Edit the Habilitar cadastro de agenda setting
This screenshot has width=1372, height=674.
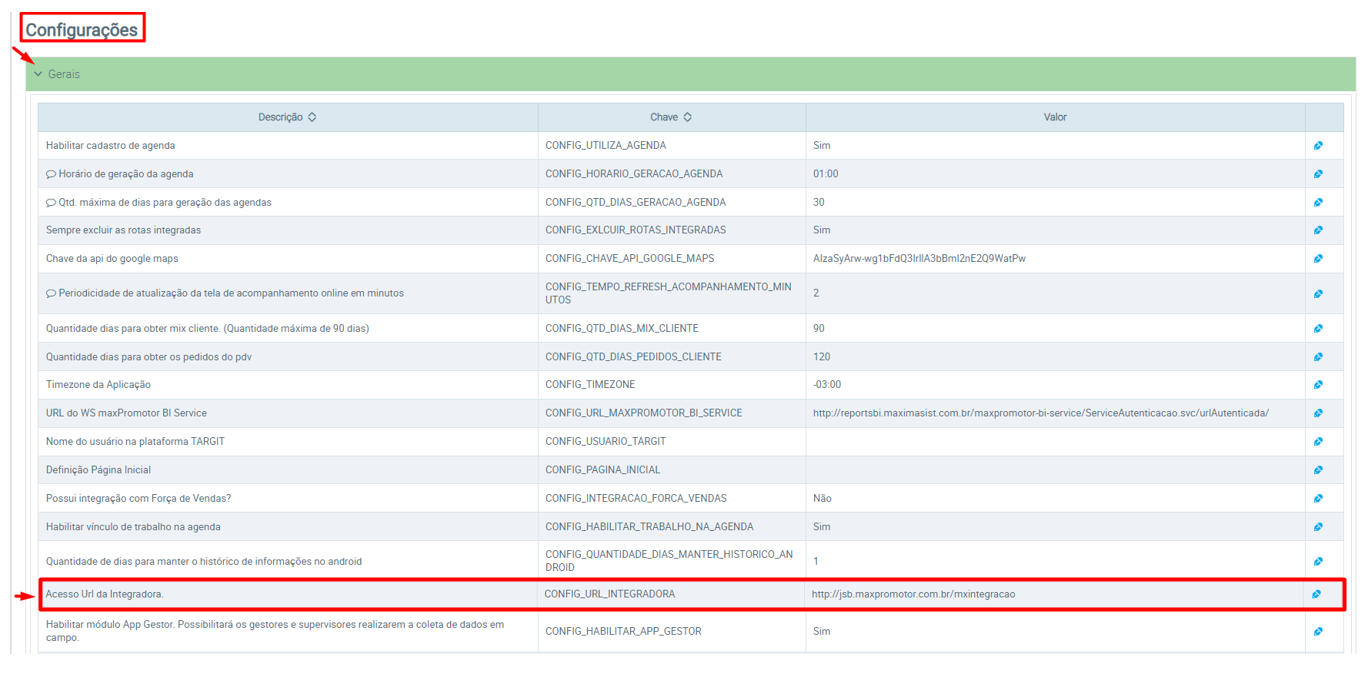(1318, 146)
